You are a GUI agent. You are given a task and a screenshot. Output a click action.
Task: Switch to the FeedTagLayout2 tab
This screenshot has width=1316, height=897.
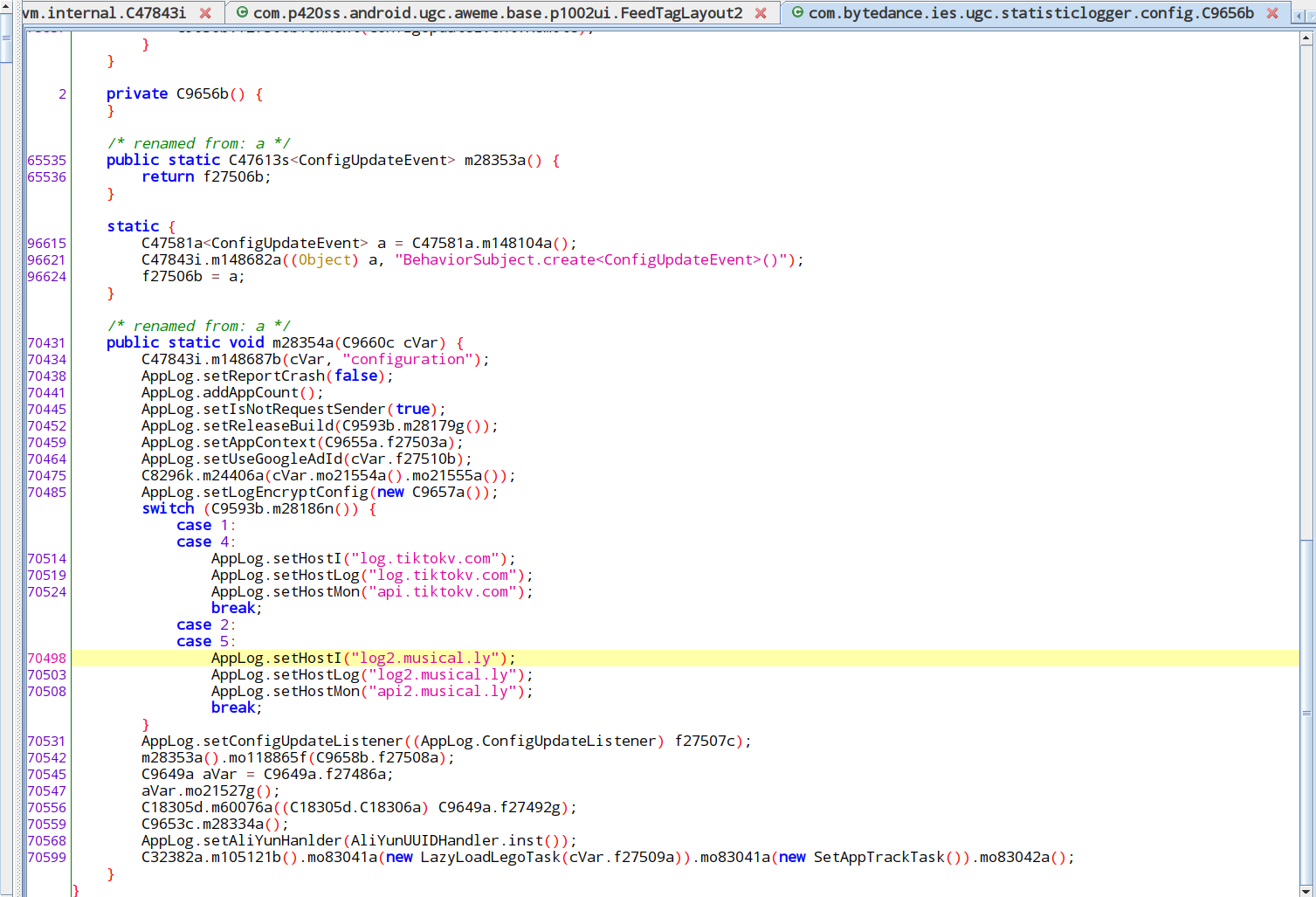[498, 13]
